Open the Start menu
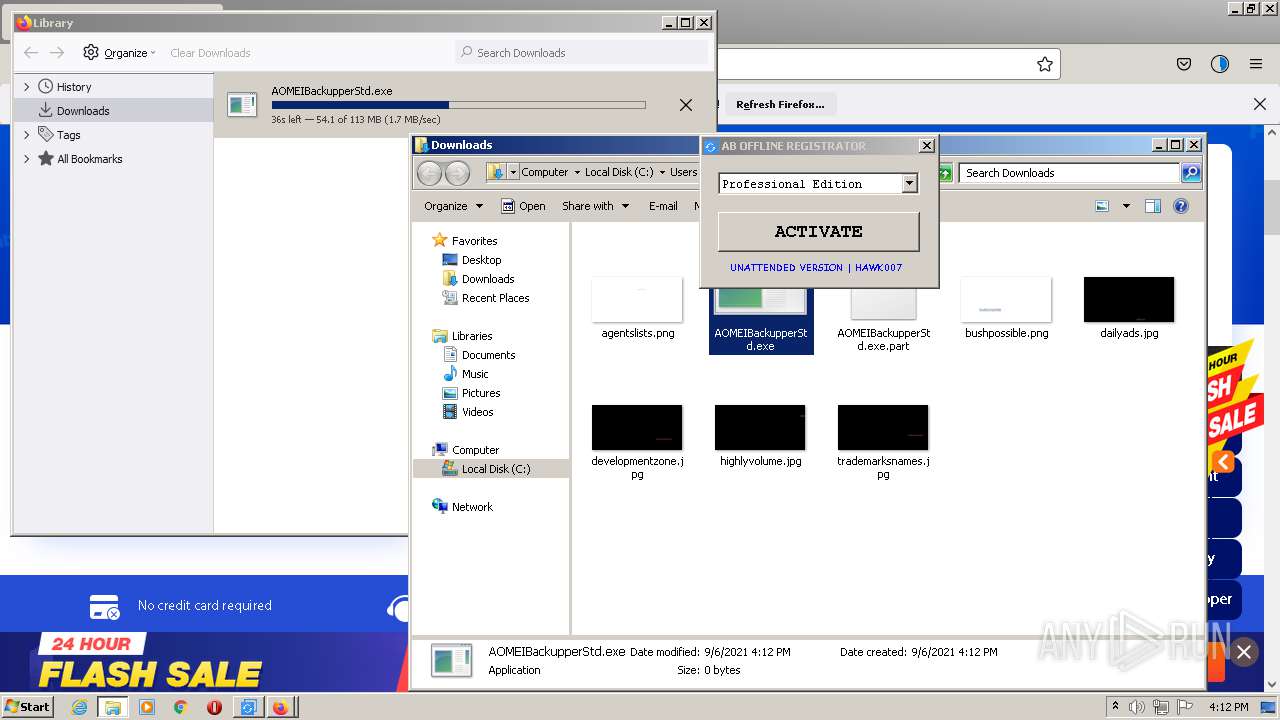Image resolution: width=1280 pixels, height=720 pixels. pyautogui.click(x=28, y=706)
